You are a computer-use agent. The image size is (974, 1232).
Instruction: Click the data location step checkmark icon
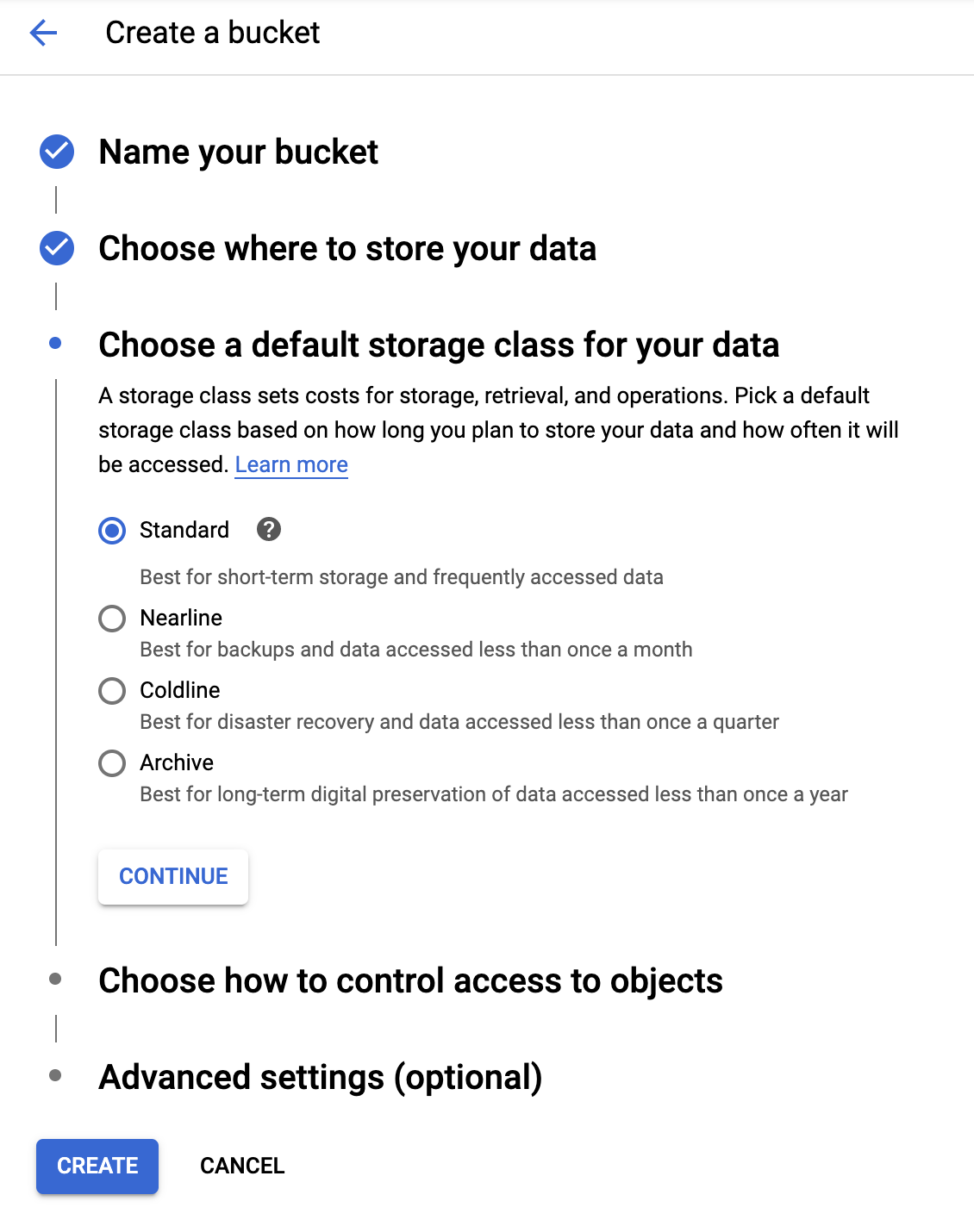coord(57,248)
